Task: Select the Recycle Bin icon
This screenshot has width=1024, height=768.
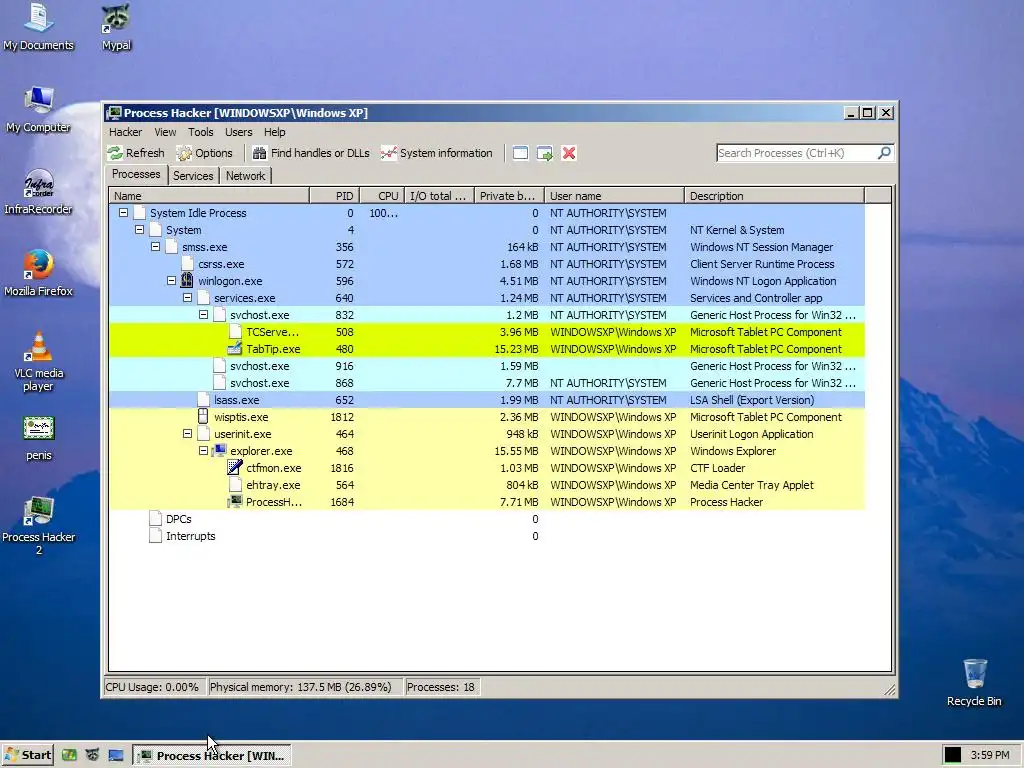Action: point(974,683)
